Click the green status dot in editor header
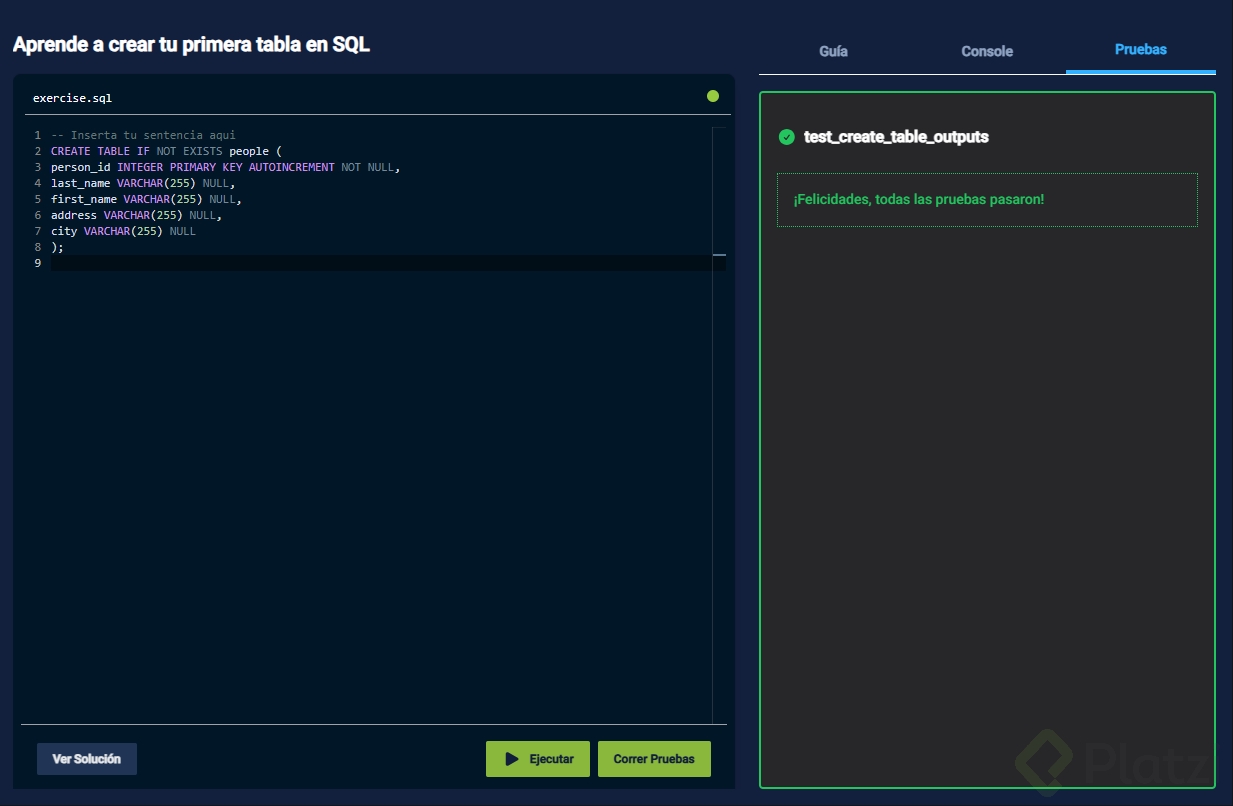Image resolution: width=1233 pixels, height=806 pixels. (713, 96)
